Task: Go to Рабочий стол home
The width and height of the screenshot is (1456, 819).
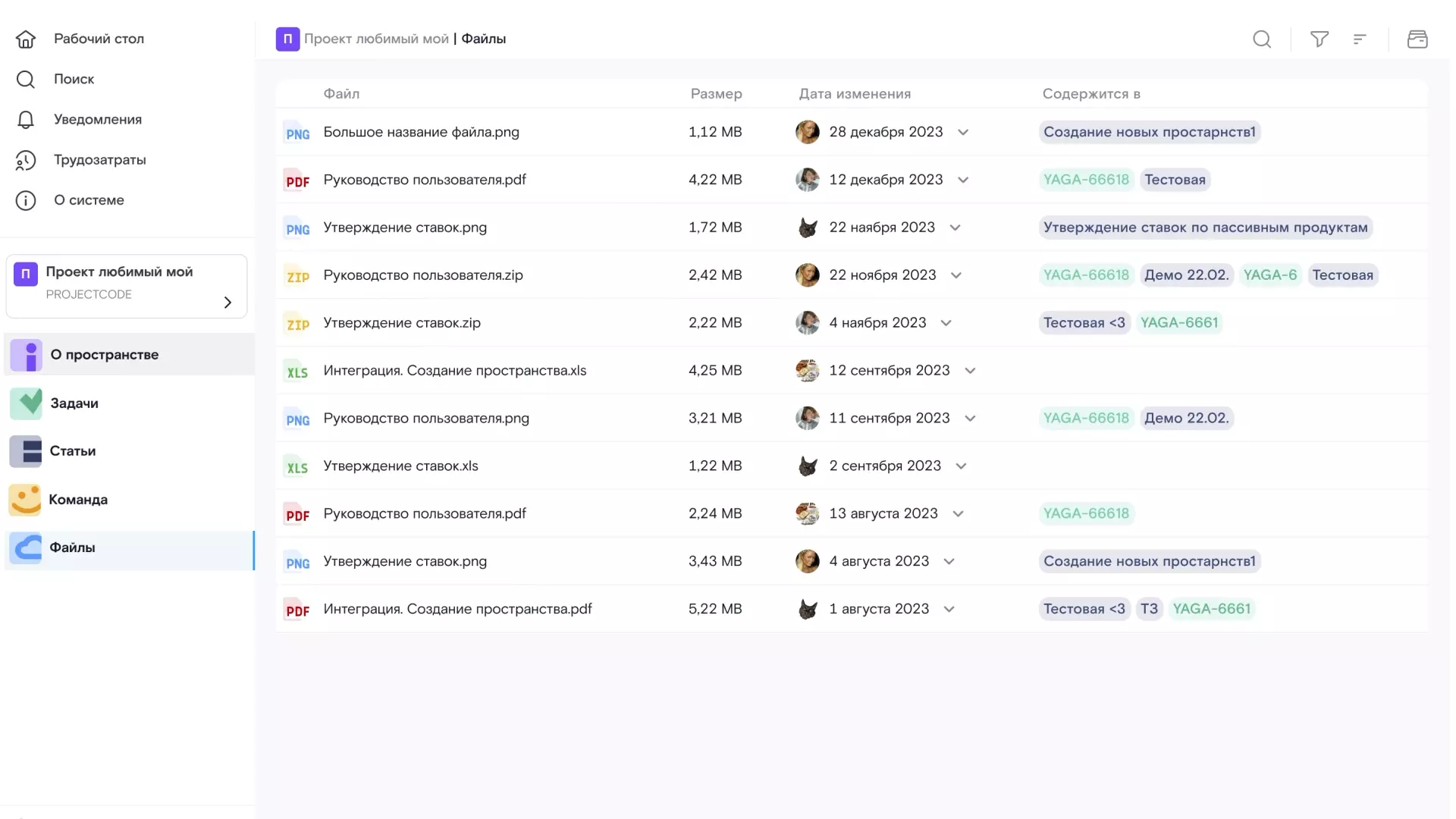Action: click(98, 39)
